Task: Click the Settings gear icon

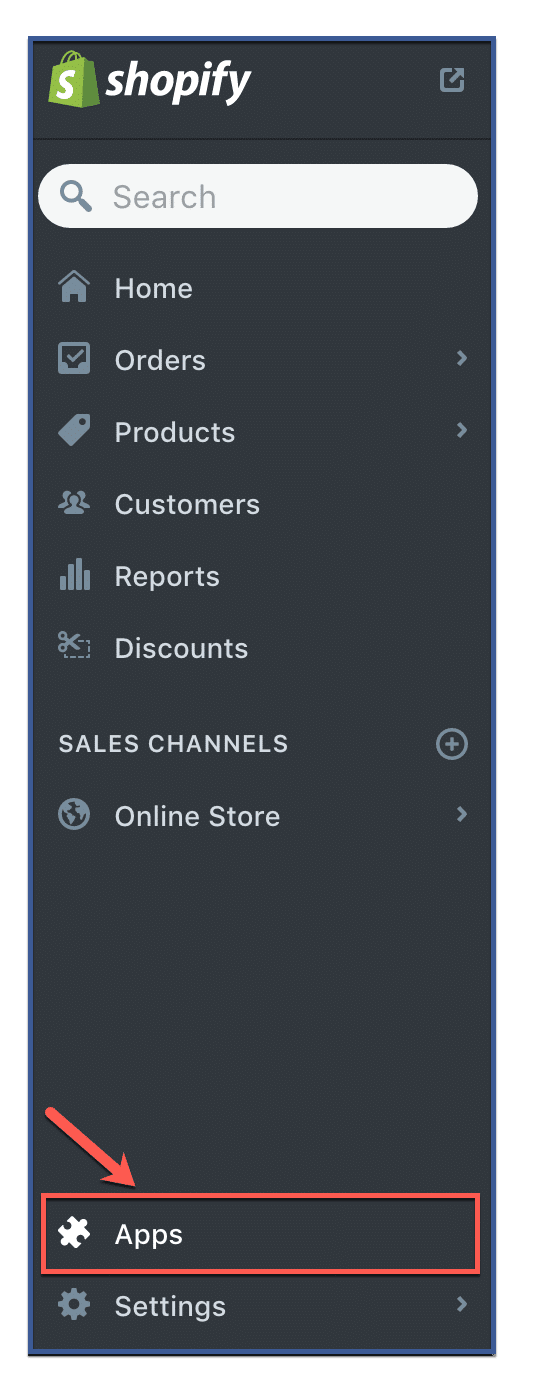Action: point(74,1305)
